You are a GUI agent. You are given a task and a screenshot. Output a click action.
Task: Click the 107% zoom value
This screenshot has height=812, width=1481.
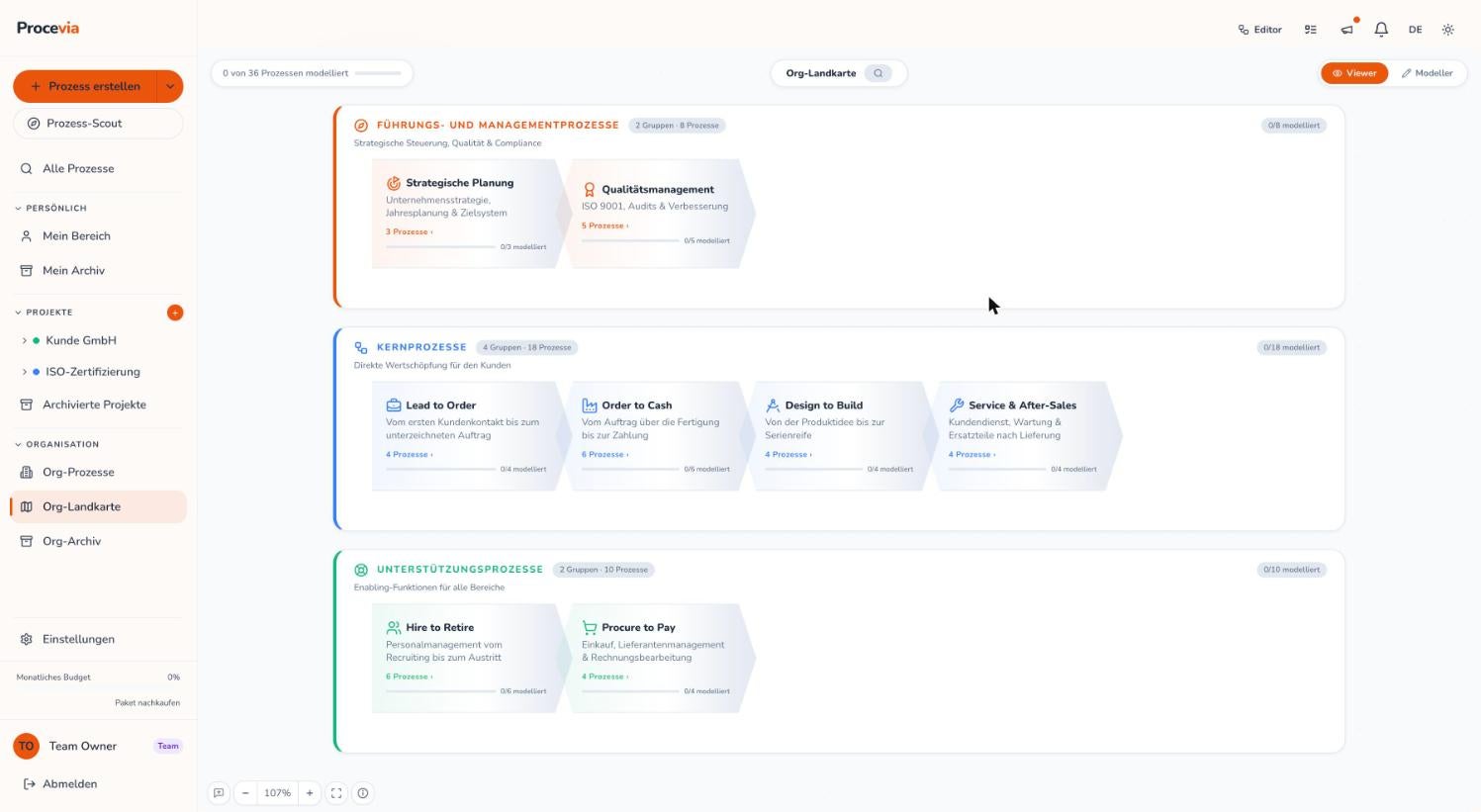(x=278, y=793)
